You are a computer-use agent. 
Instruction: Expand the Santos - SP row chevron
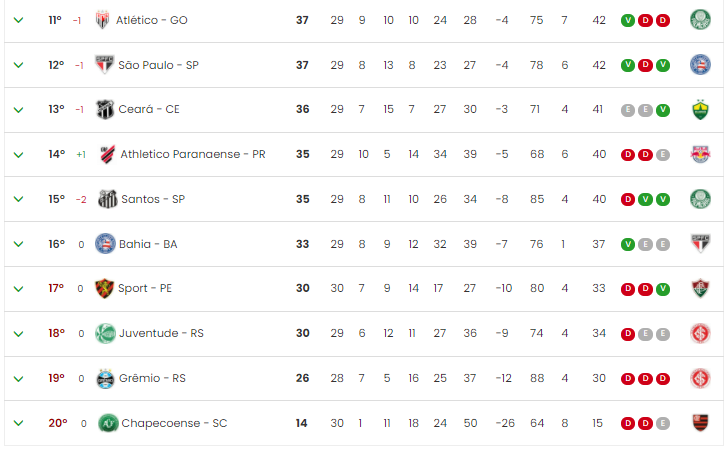19,199
